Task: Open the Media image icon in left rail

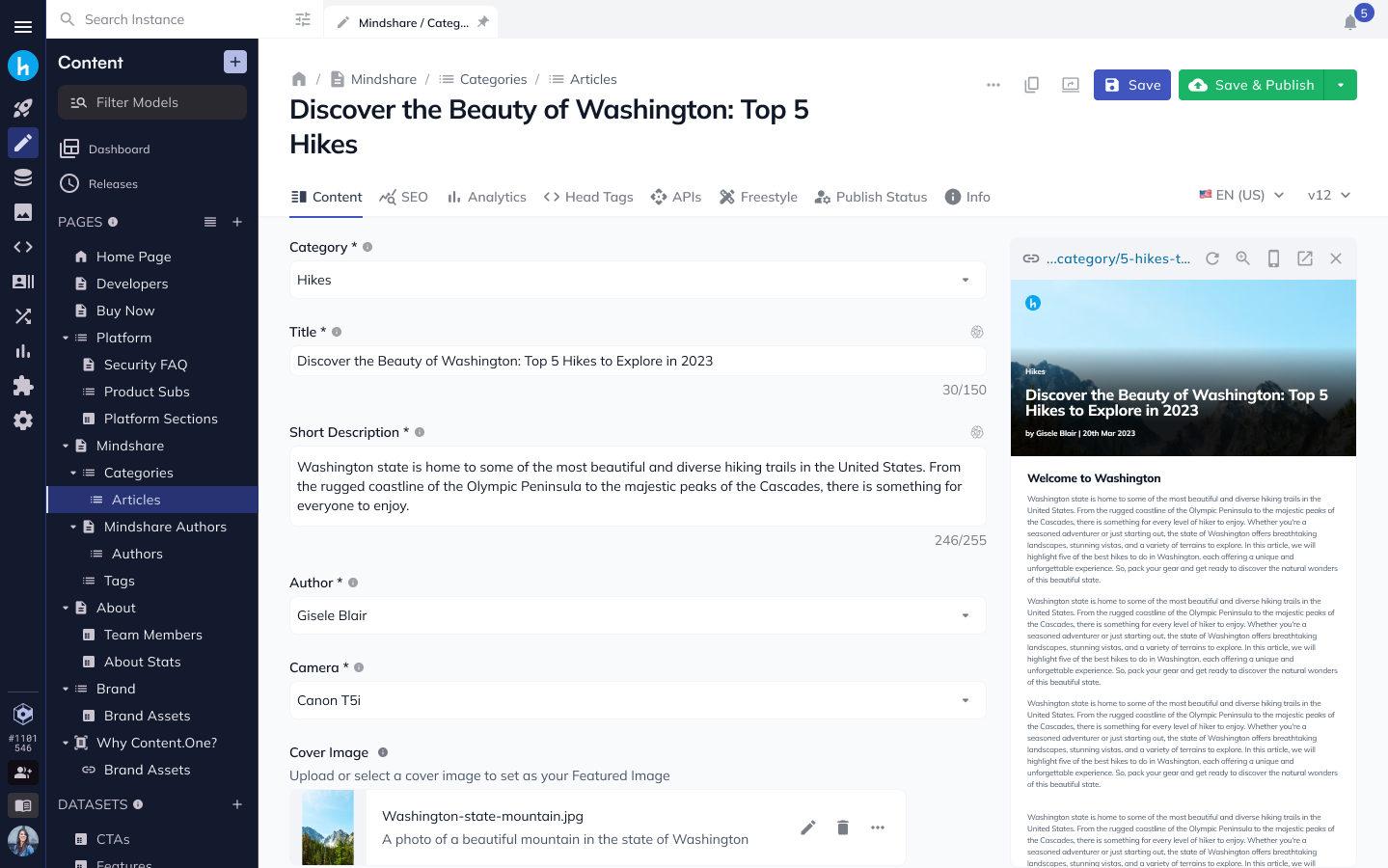Action: 23,212
